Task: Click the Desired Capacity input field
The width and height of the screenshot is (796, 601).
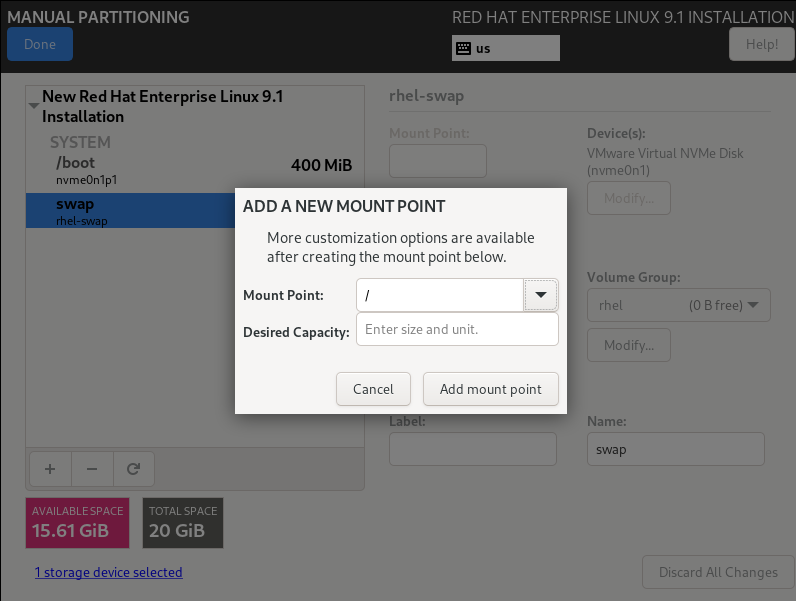Action: tap(457, 329)
